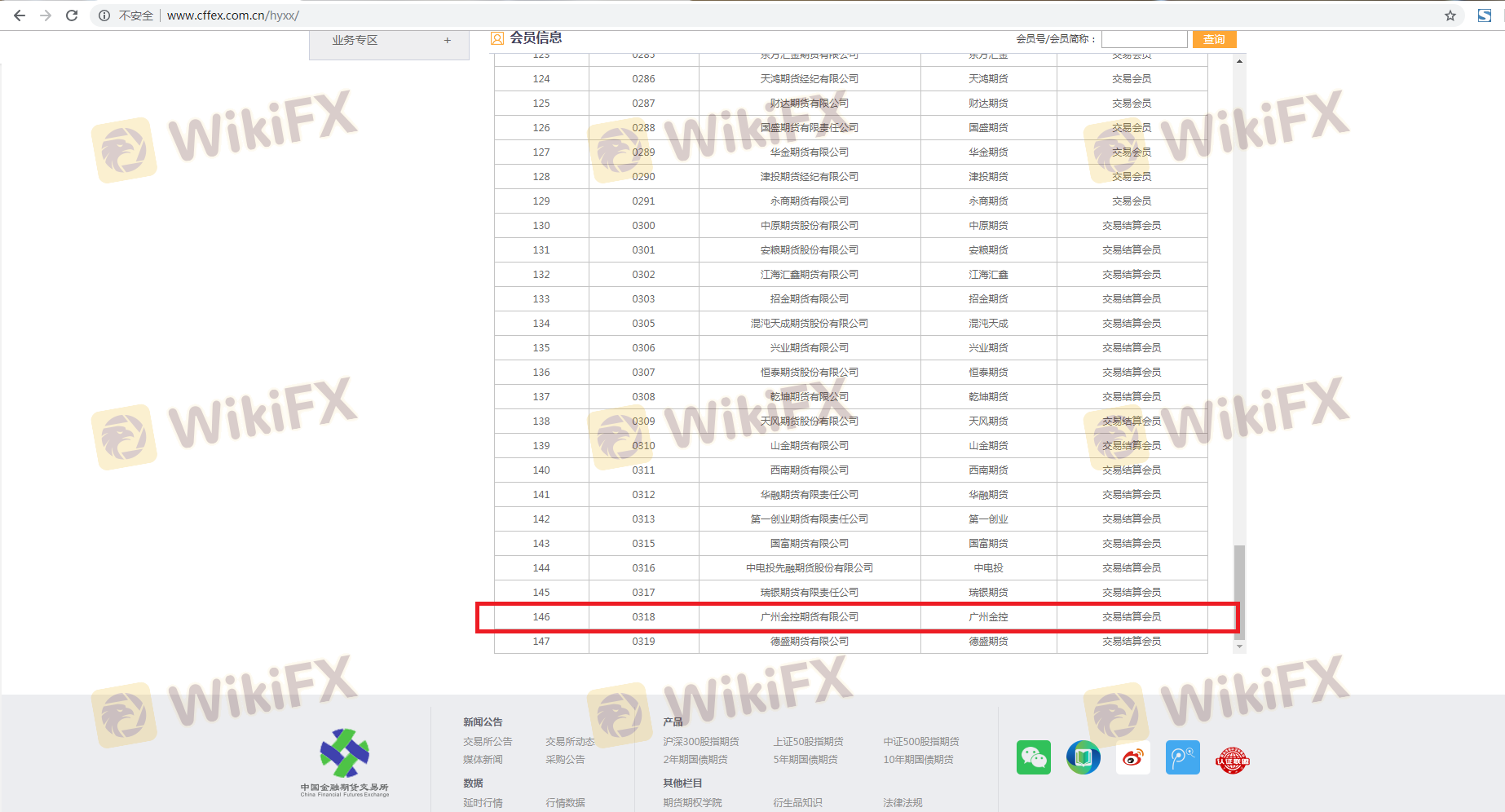Expand the 业务专区 sidebar section
The image size is (1505, 812).
[x=447, y=40]
